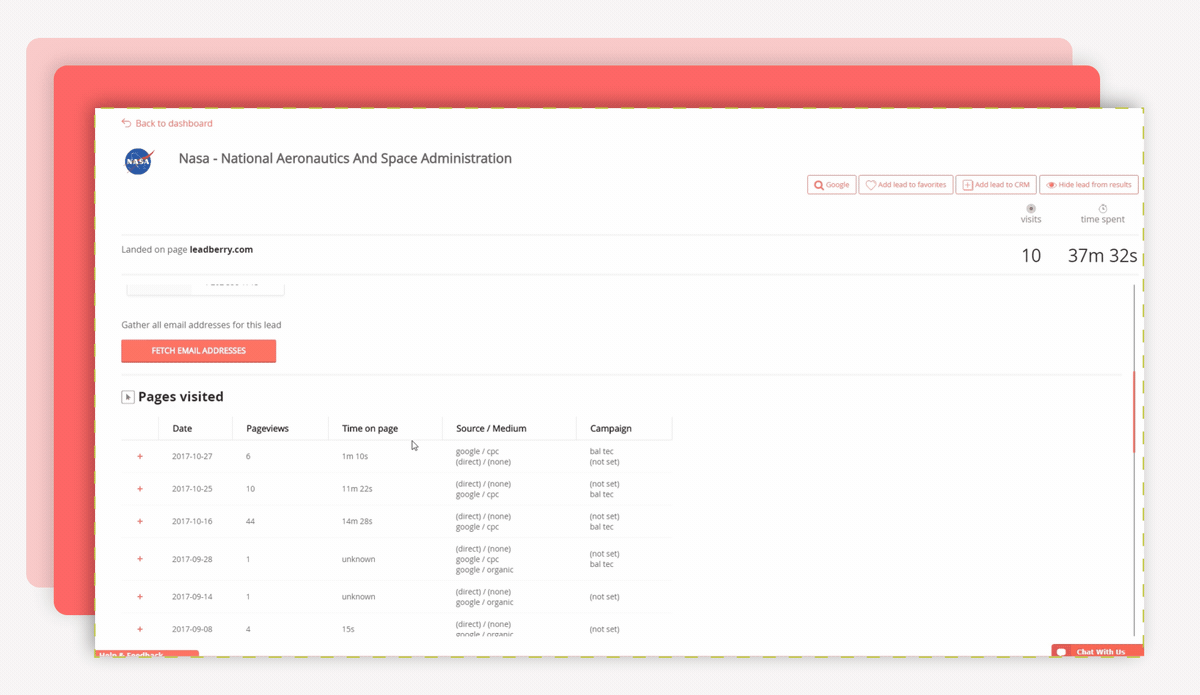Click Source / Medium column header
Screen dimensions: 1200x695
(491, 428)
